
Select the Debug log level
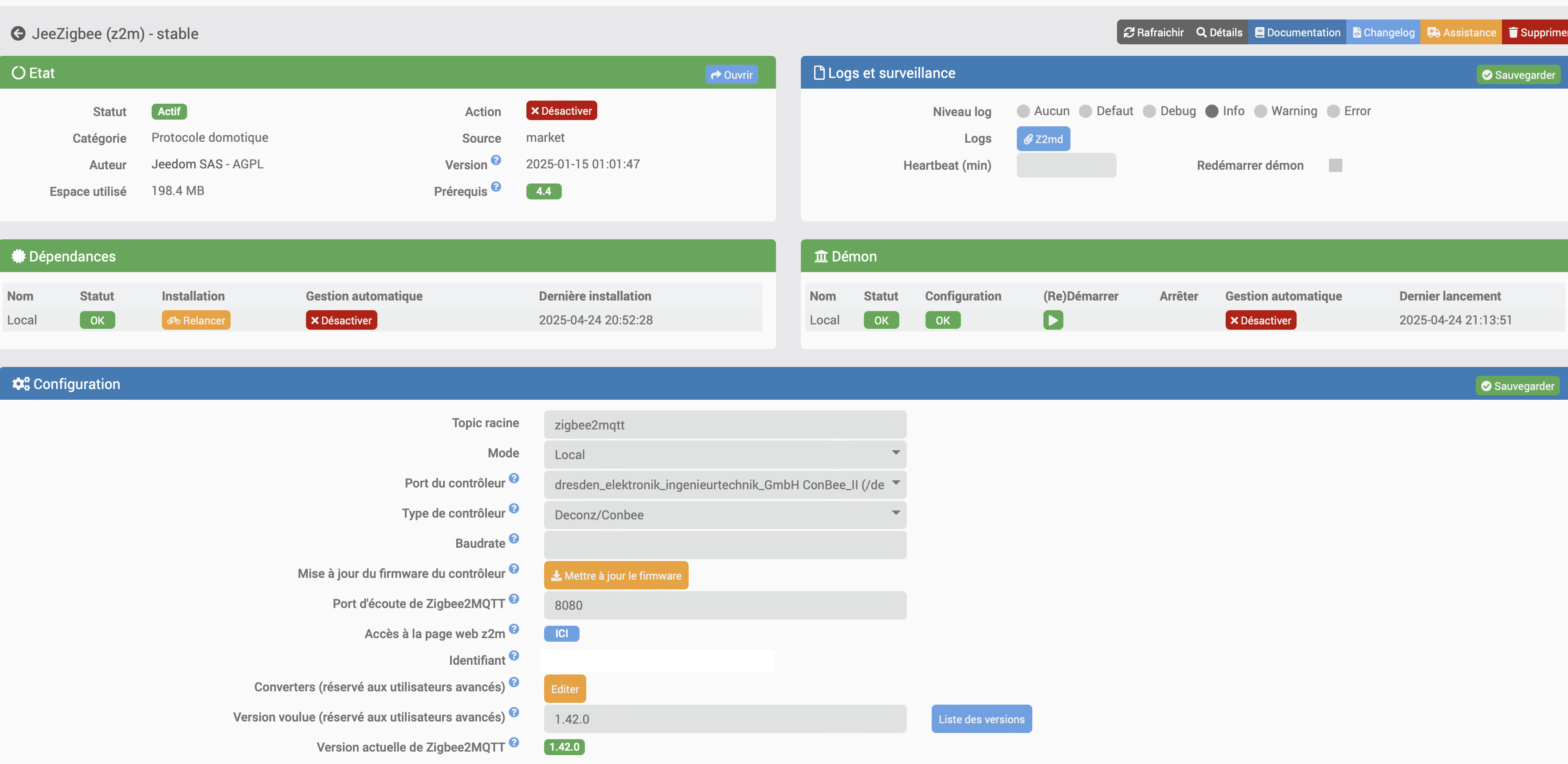(1149, 111)
